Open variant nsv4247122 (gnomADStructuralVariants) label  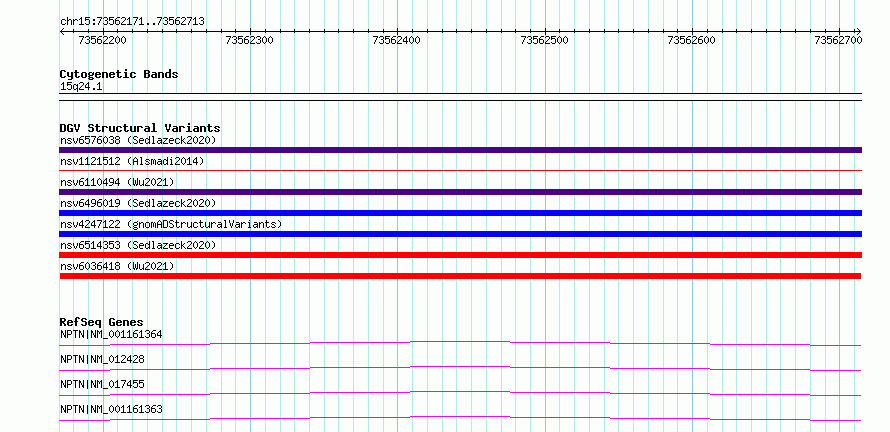pos(171,224)
